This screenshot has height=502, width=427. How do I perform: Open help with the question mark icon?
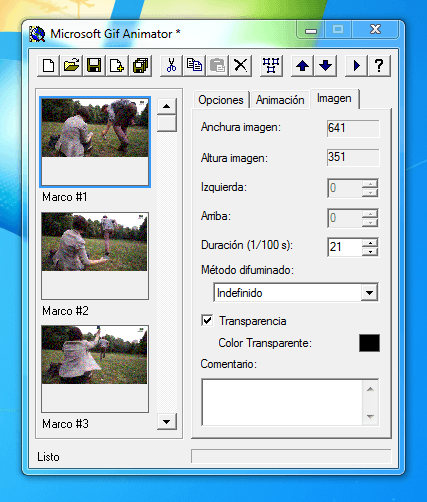pyautogui.click(x=379, y=65)
